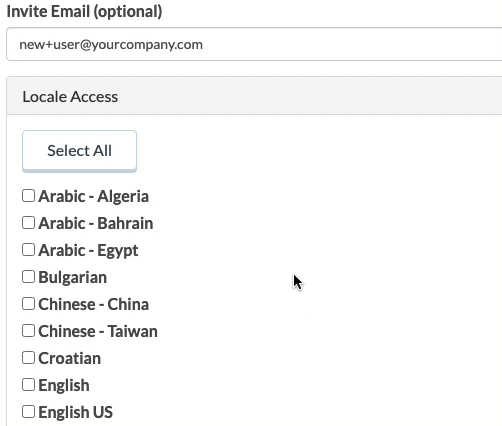Tick the Arabic - Egypt checkbox
This screenshot has width=502, height=426.
[x=28, y=250]
